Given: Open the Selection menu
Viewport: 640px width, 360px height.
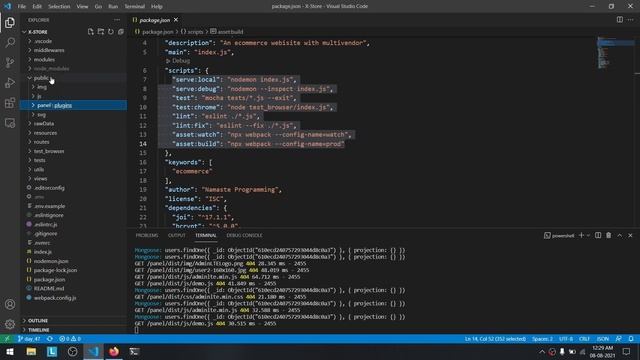Looking at the screenshot, I should pos(59,6).
